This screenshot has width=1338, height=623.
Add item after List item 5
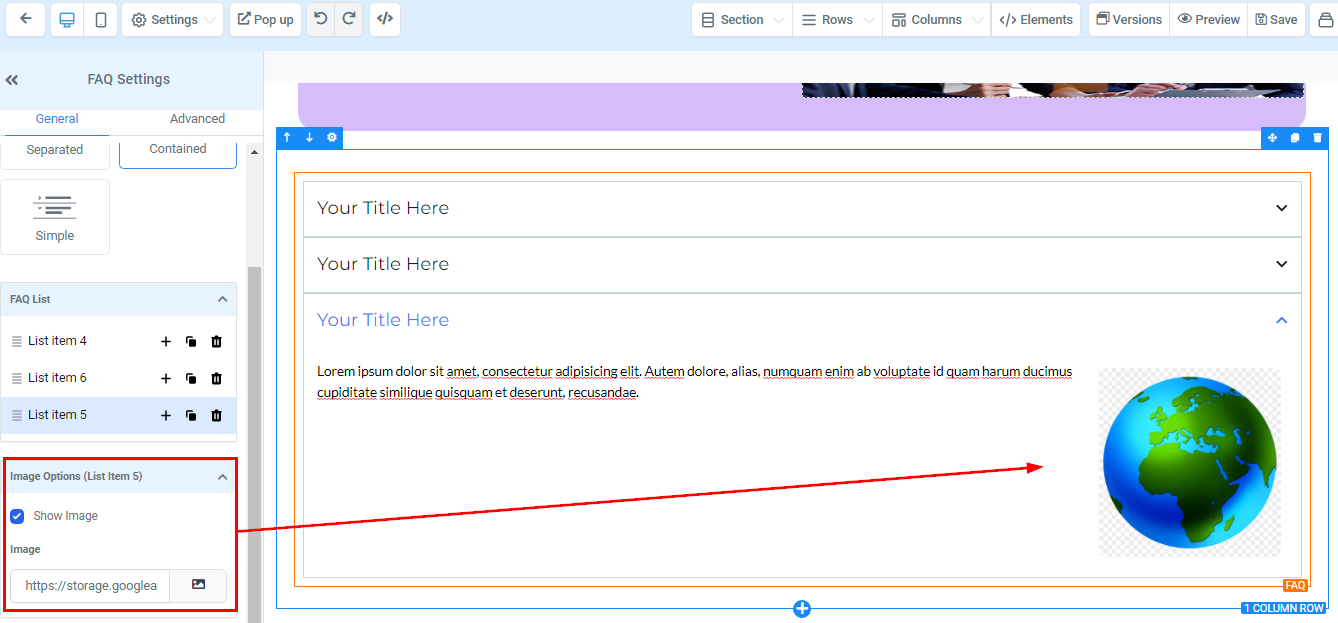tap(166, 416)
